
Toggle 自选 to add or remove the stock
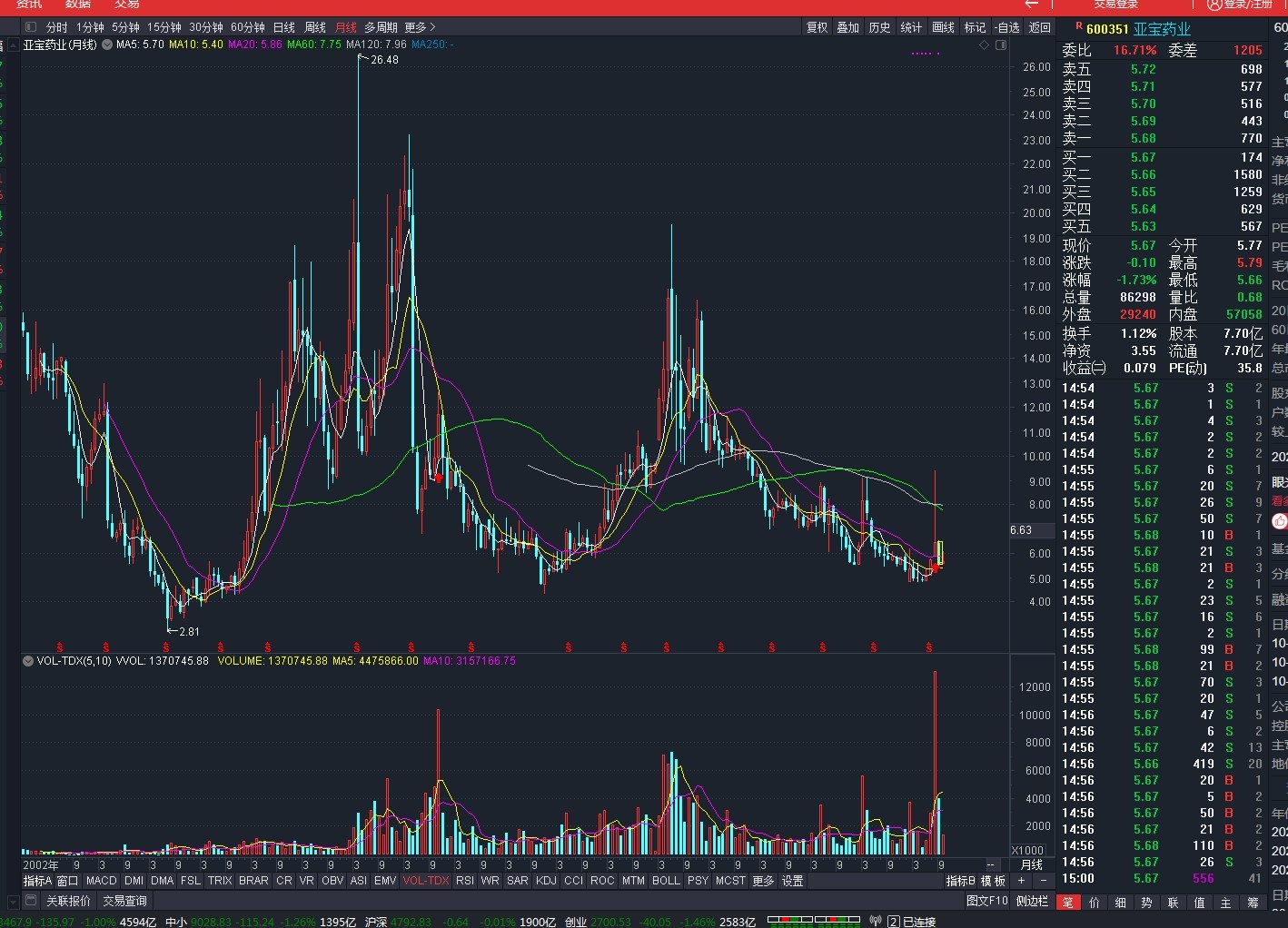[1007, 27]
